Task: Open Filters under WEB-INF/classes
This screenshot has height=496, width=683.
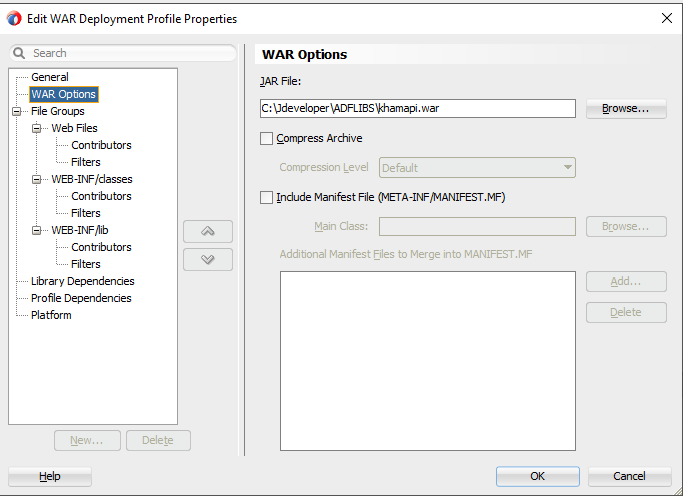Action: [x=86, y=213]
